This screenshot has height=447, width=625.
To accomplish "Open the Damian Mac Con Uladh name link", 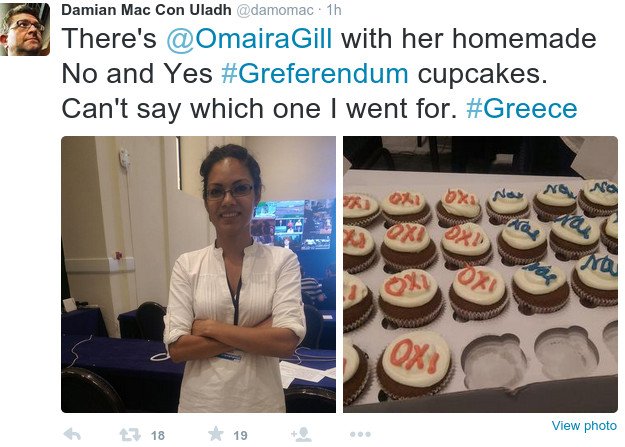I will [x=146, y=10].
